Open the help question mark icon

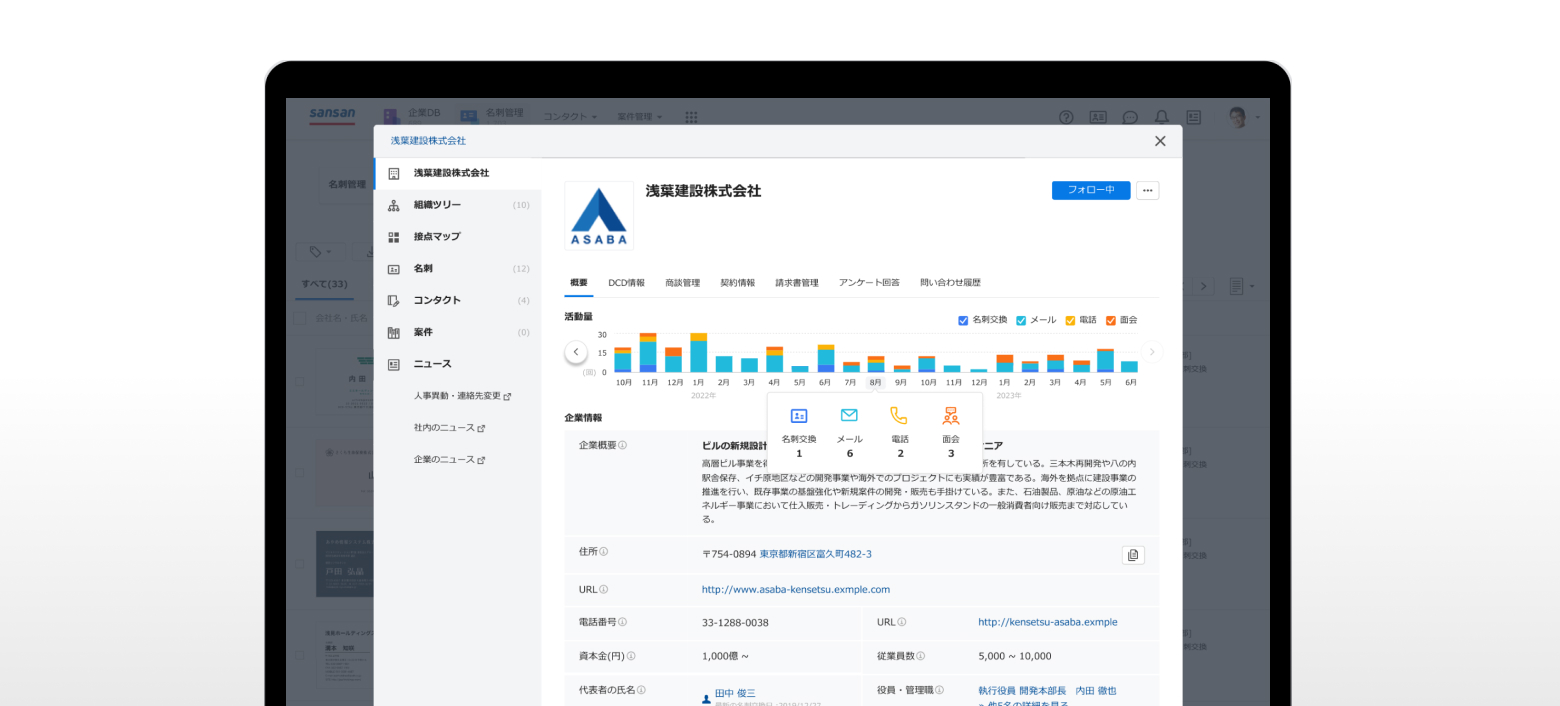point(1066,117)
